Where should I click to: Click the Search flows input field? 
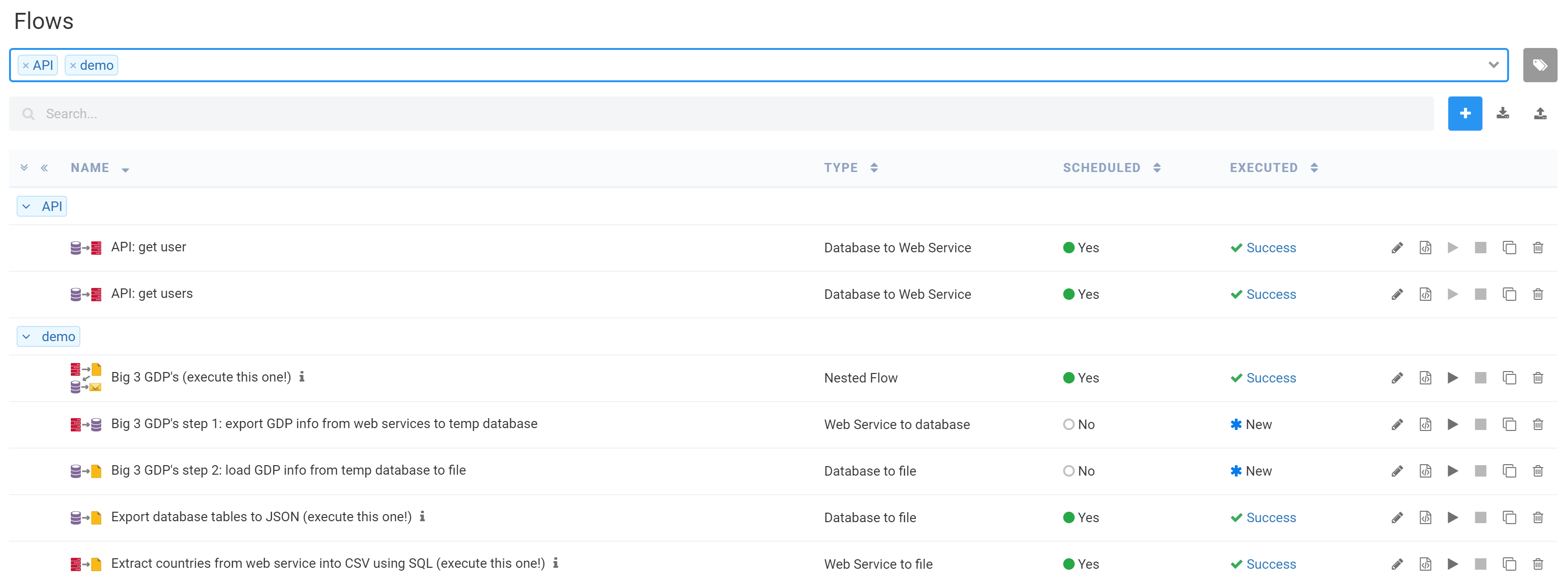point(721,114)
